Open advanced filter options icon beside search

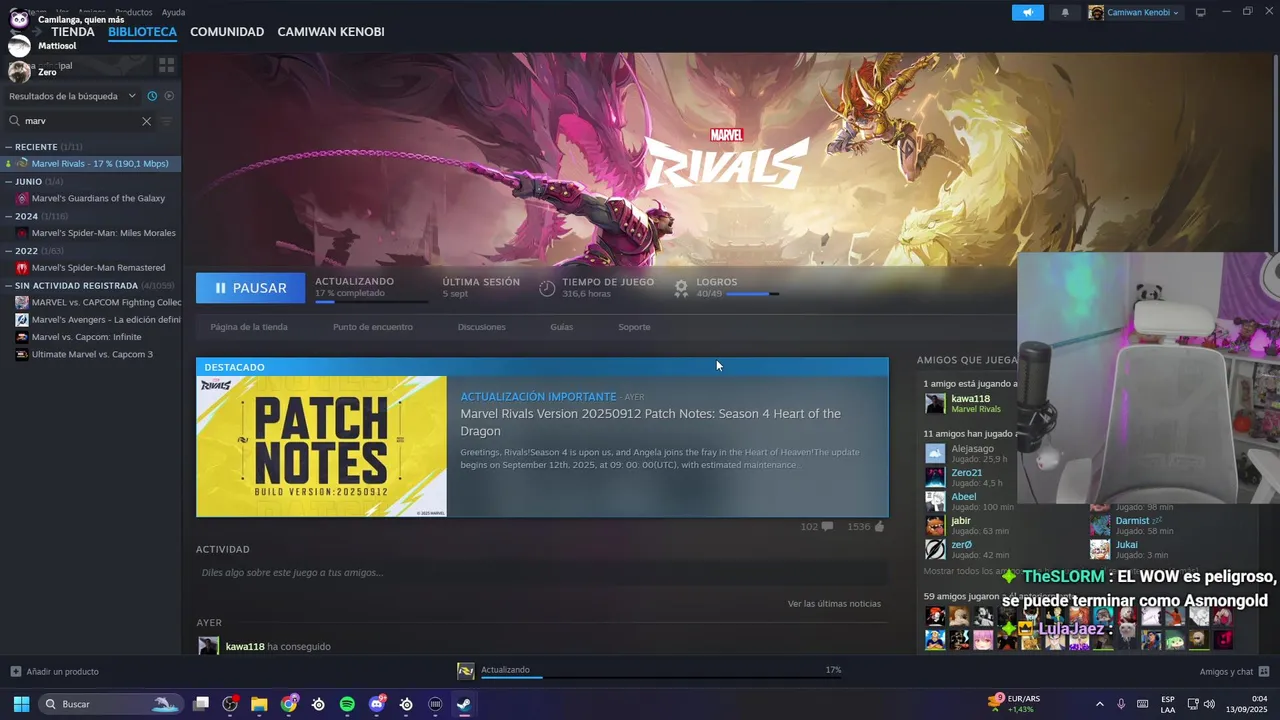166,121
